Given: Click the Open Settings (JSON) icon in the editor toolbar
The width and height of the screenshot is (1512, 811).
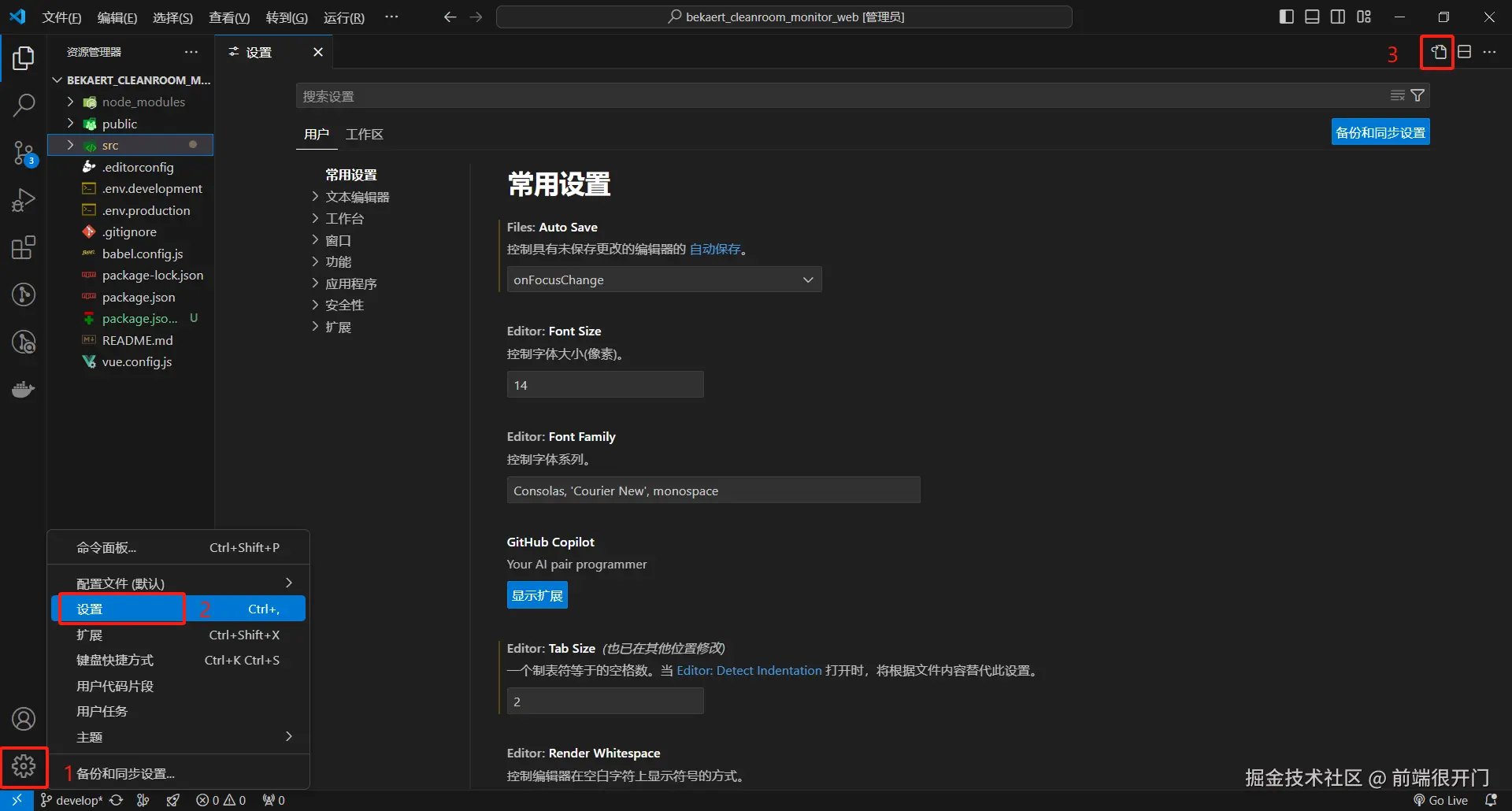Looking at the screenshot, I should [1439, 52].
